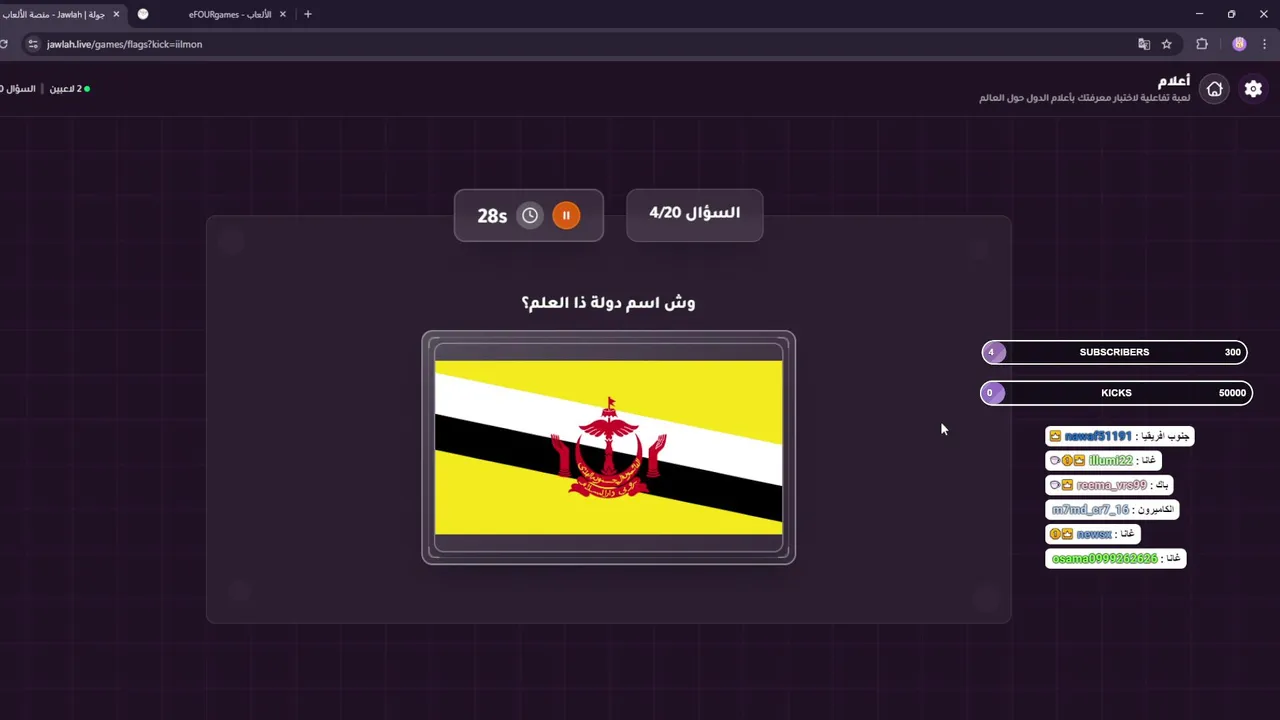This screenshot has width=1280, height=720.
Task: Close the Jawlah tab
Action: (116, 14)
